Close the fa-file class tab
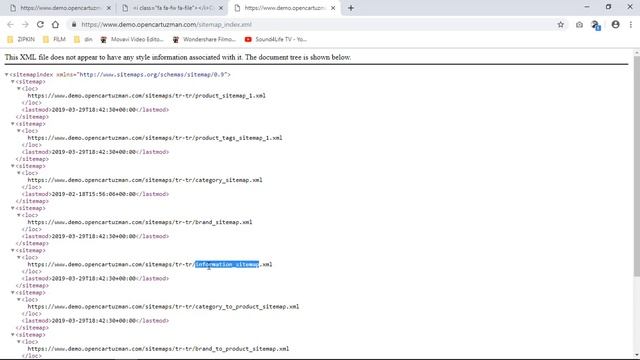Screen dimensions: 640x360 pos(221,8)
